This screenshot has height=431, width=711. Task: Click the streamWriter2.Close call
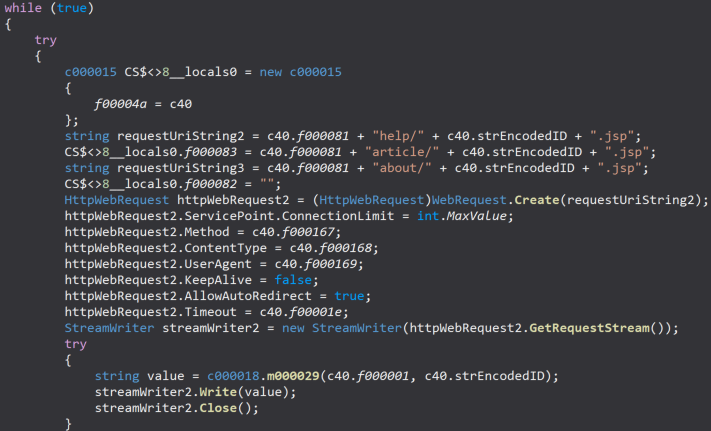[166, 408]
